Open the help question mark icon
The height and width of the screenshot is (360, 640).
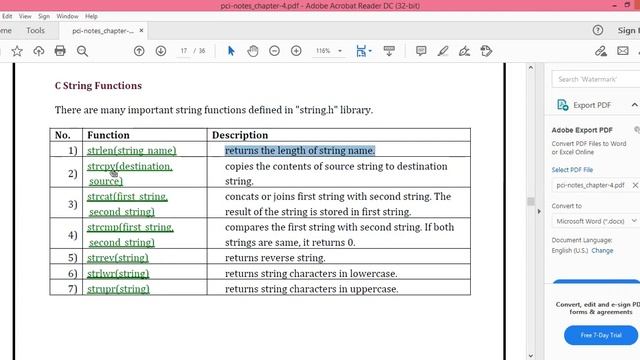coord(598,30)
